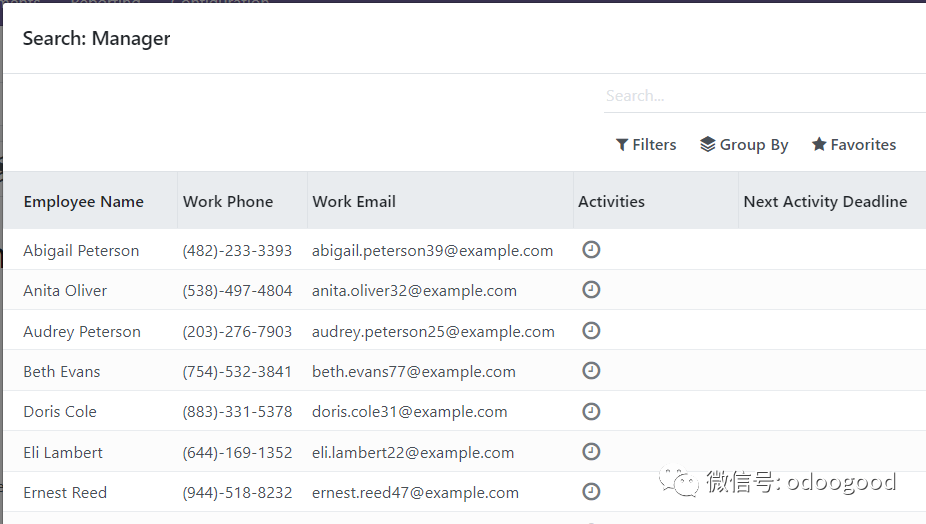Click Eli Lambert's work phone number
The image size is (926, 524).
(x=237, y=453)
